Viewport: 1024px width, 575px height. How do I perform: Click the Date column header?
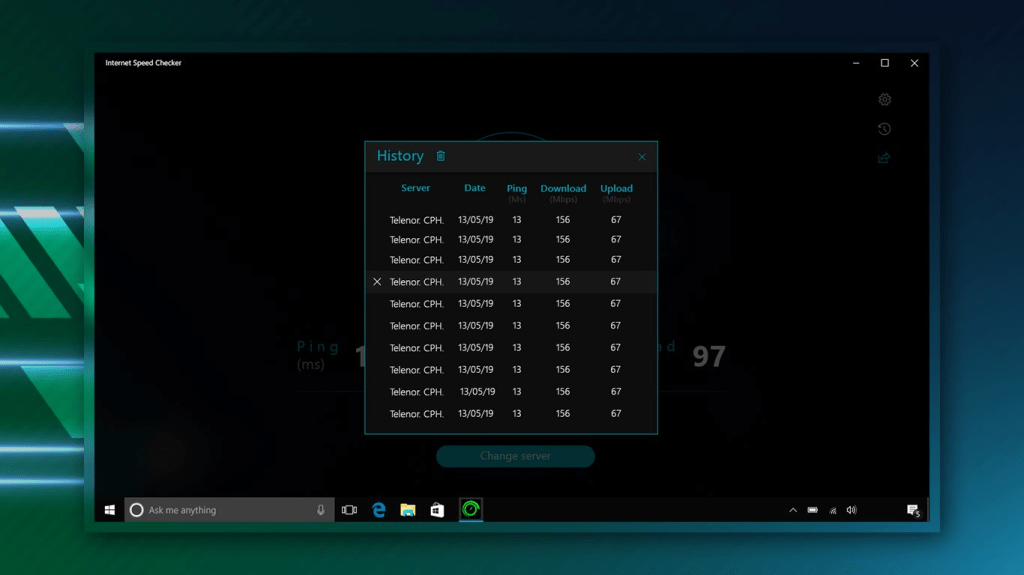tap(475, 188)
